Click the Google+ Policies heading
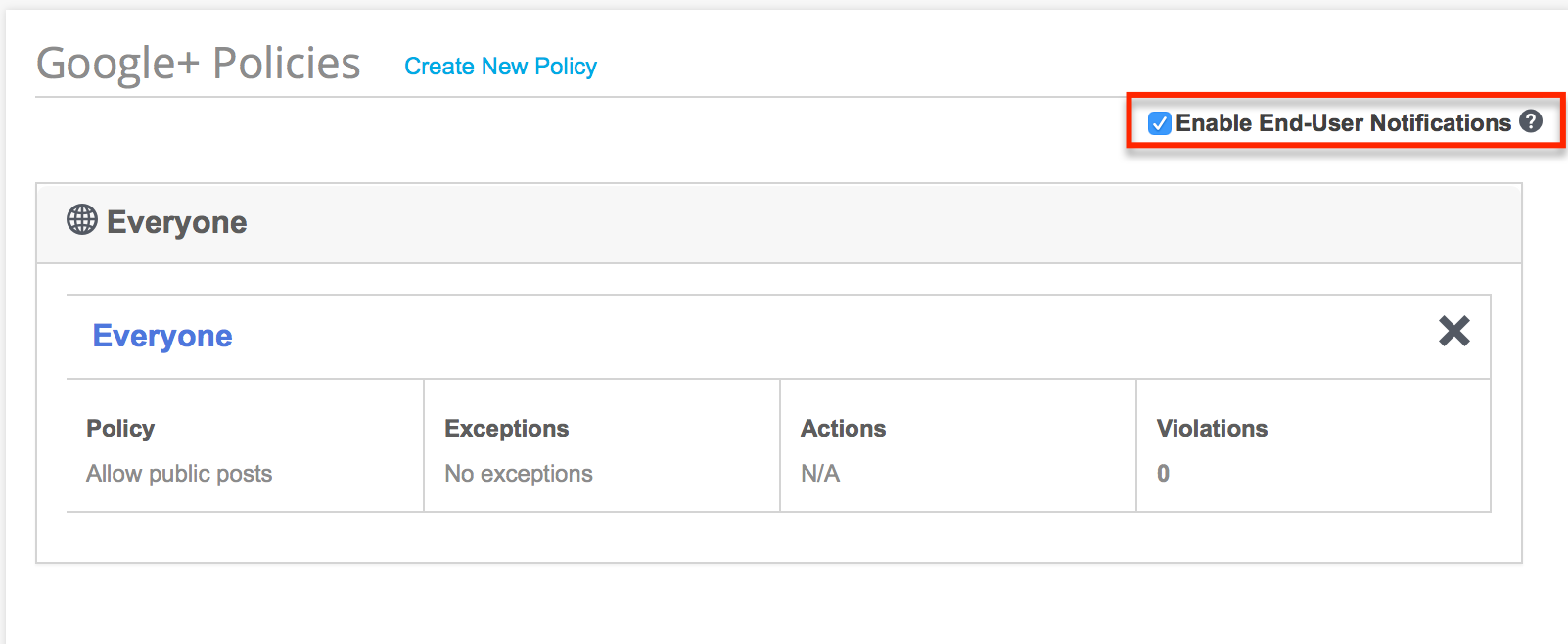 coord(199,64)
